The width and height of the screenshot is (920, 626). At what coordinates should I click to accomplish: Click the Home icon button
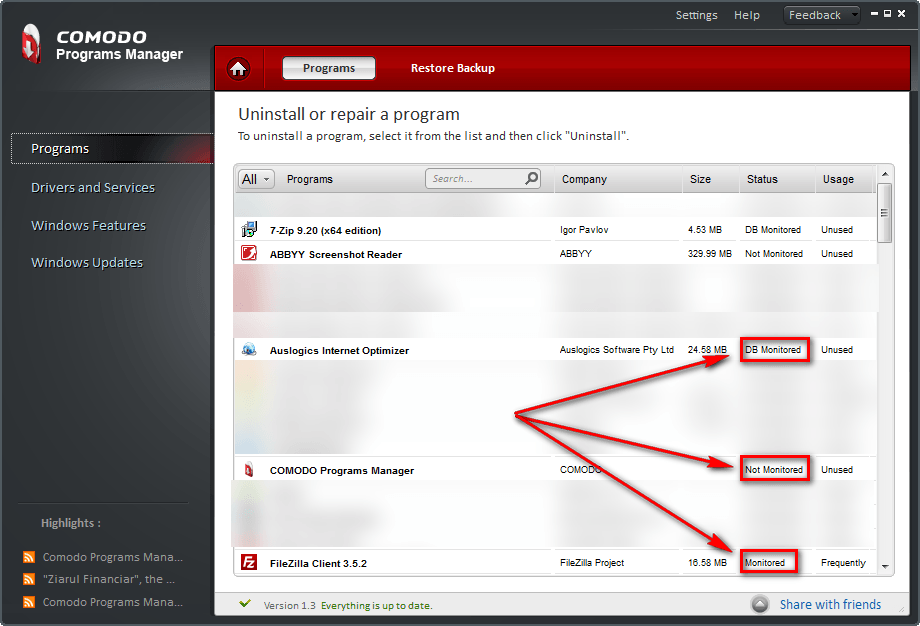point(238,69)
